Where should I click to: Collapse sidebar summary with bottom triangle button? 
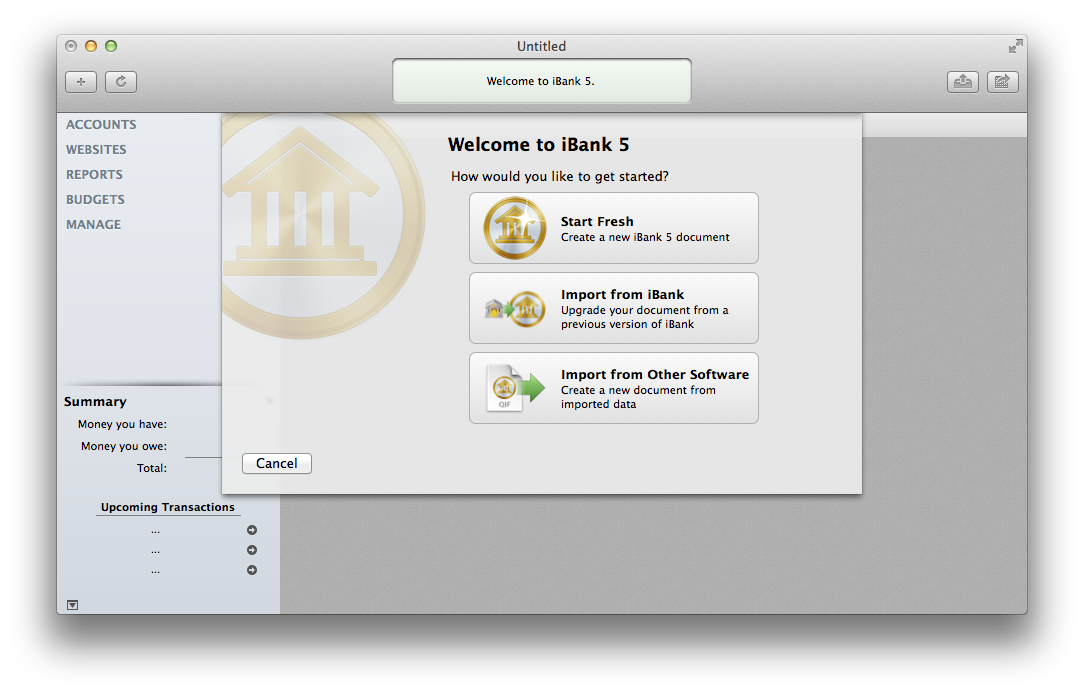pyautogui.click(x=73, y=605)
